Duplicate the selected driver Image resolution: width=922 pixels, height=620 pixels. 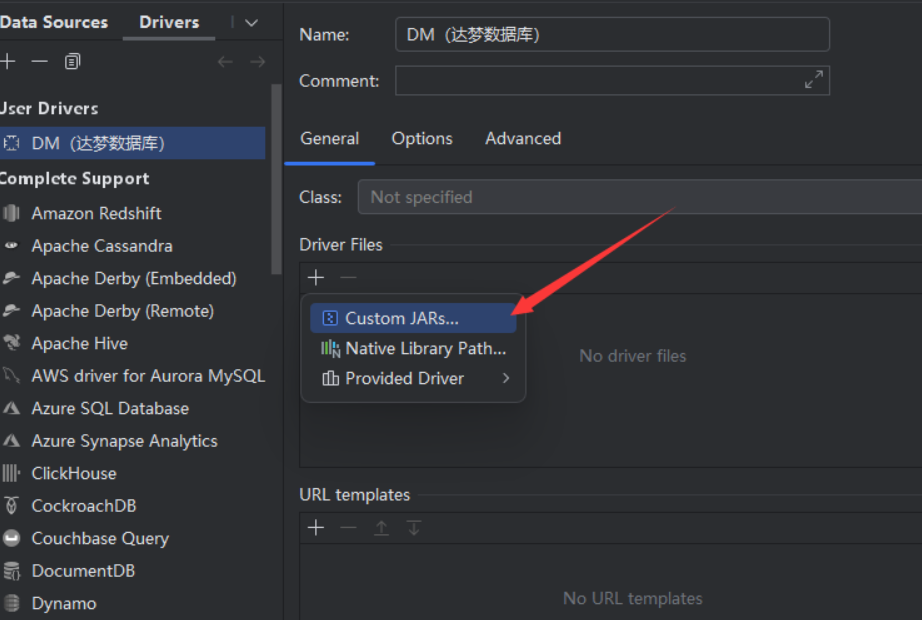(x=72, y=61)
